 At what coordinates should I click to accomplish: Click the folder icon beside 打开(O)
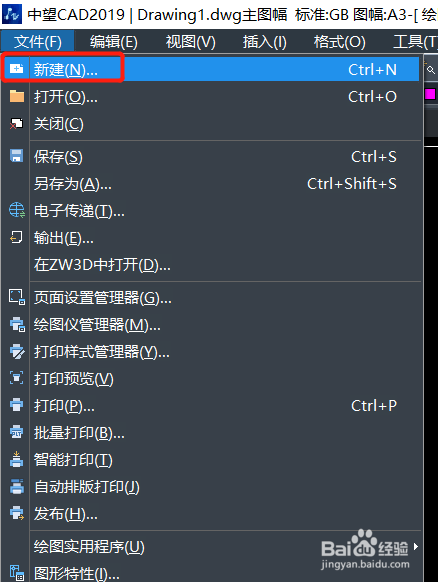coord(16,97)
